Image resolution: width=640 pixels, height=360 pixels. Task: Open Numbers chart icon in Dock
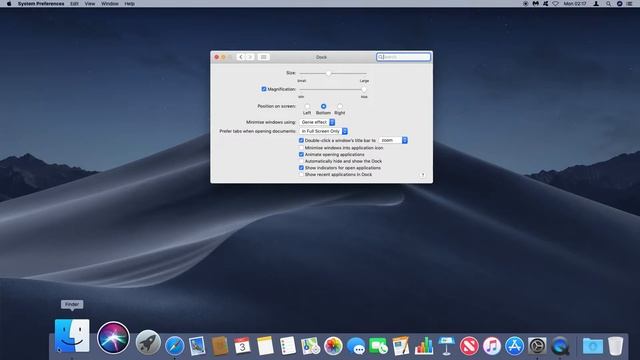click(424, 346)
